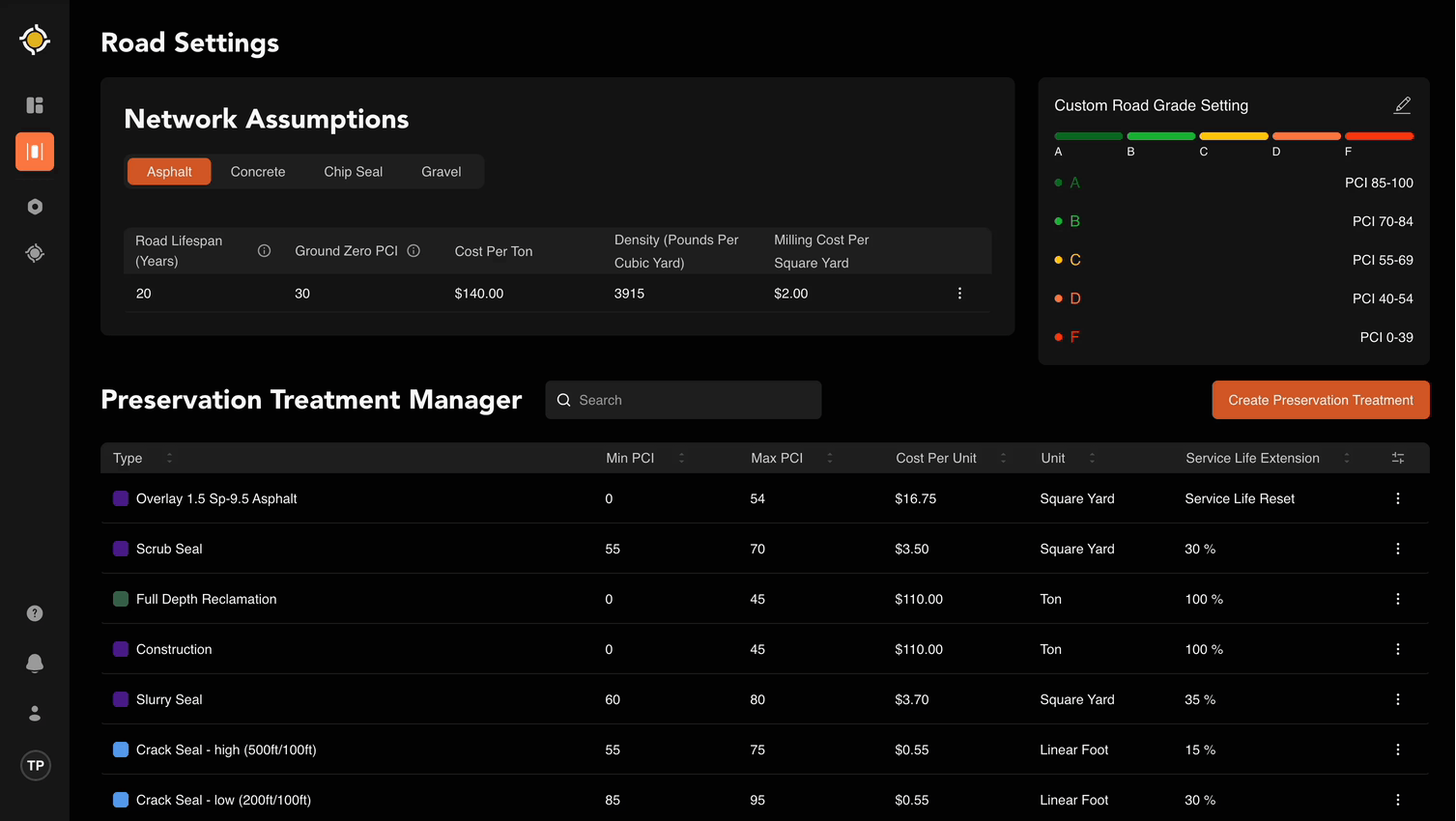
Task: Select the Chip Seal tab
Action: [353, 172]
